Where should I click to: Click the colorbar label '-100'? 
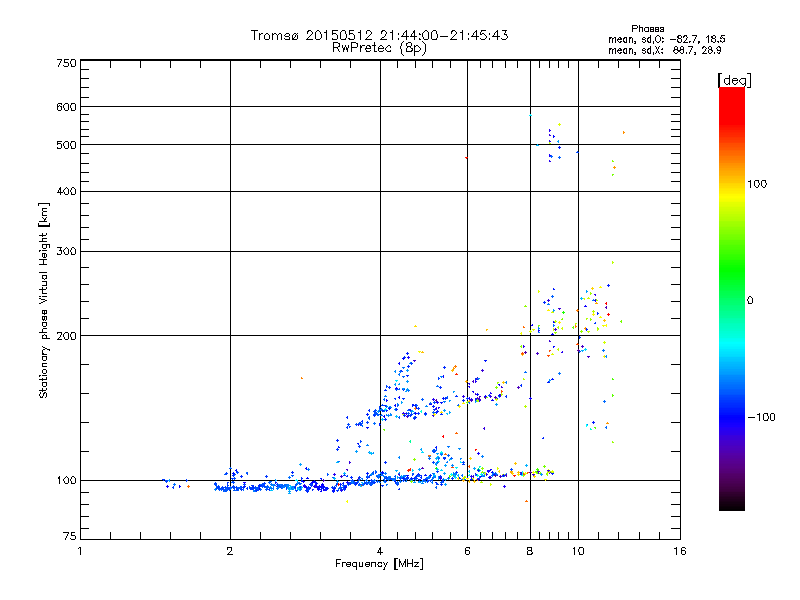tap(761, 417)
